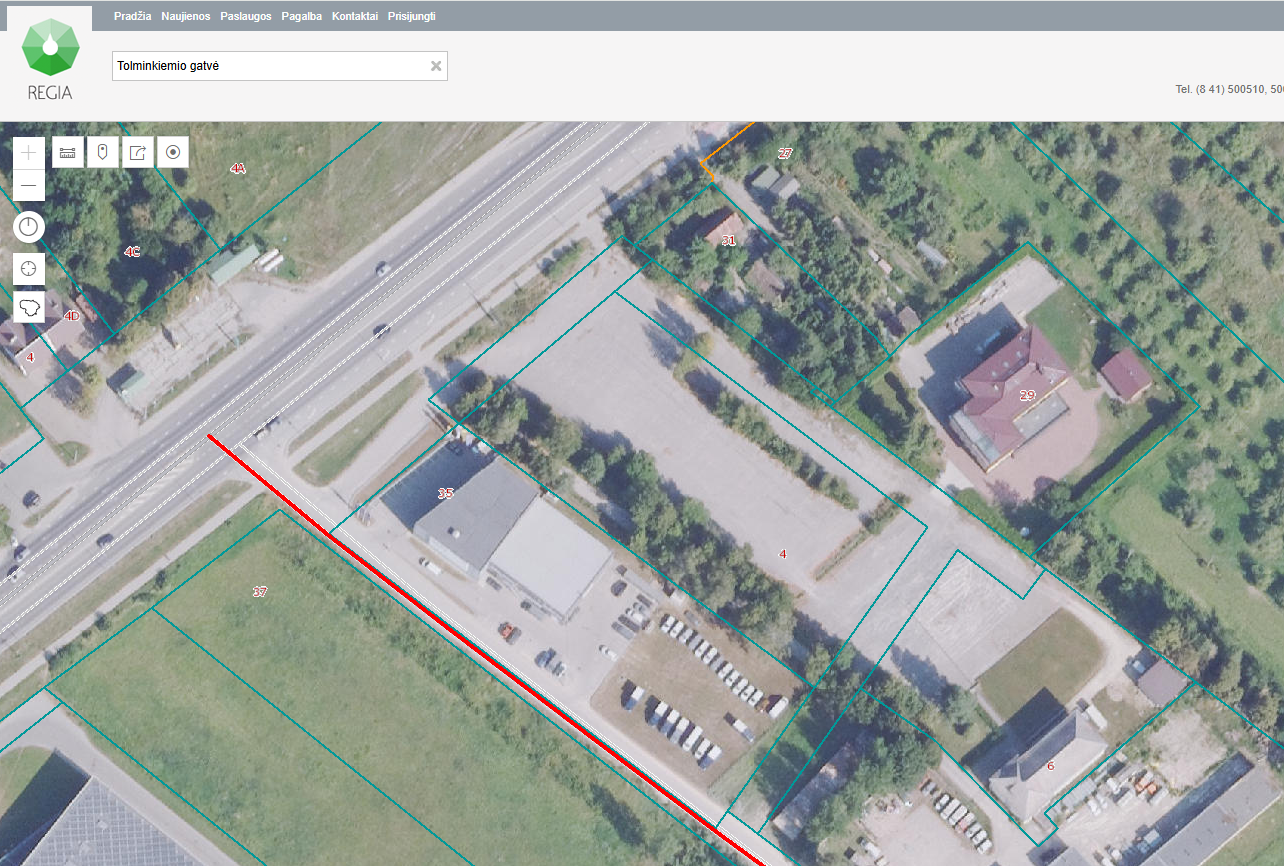Viewport: 1284px width, 866px height.
Task: Click address label 35 on the map
Action: (446, 494)
